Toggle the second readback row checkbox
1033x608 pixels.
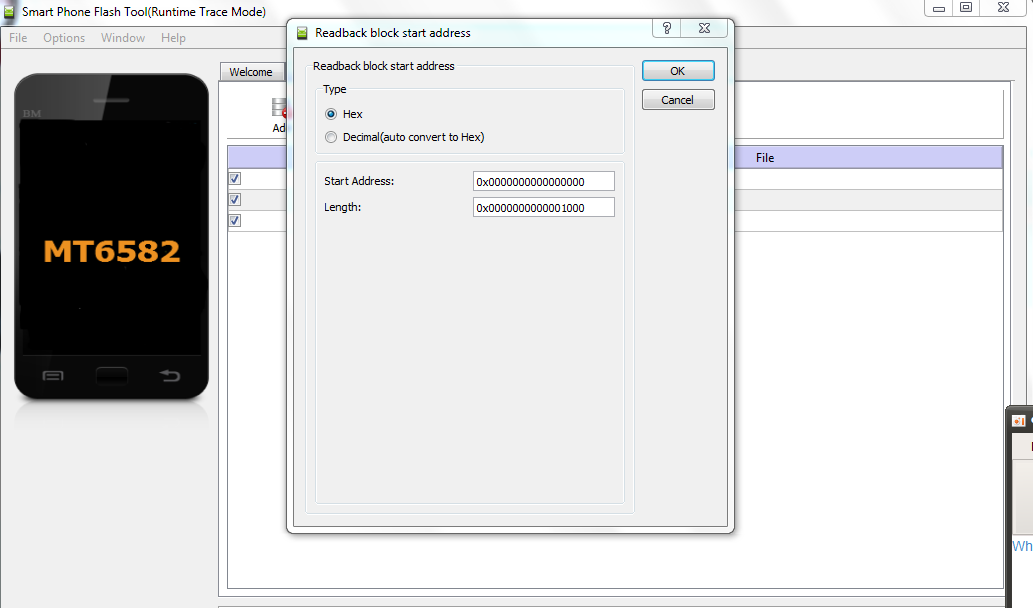point(234,199)
